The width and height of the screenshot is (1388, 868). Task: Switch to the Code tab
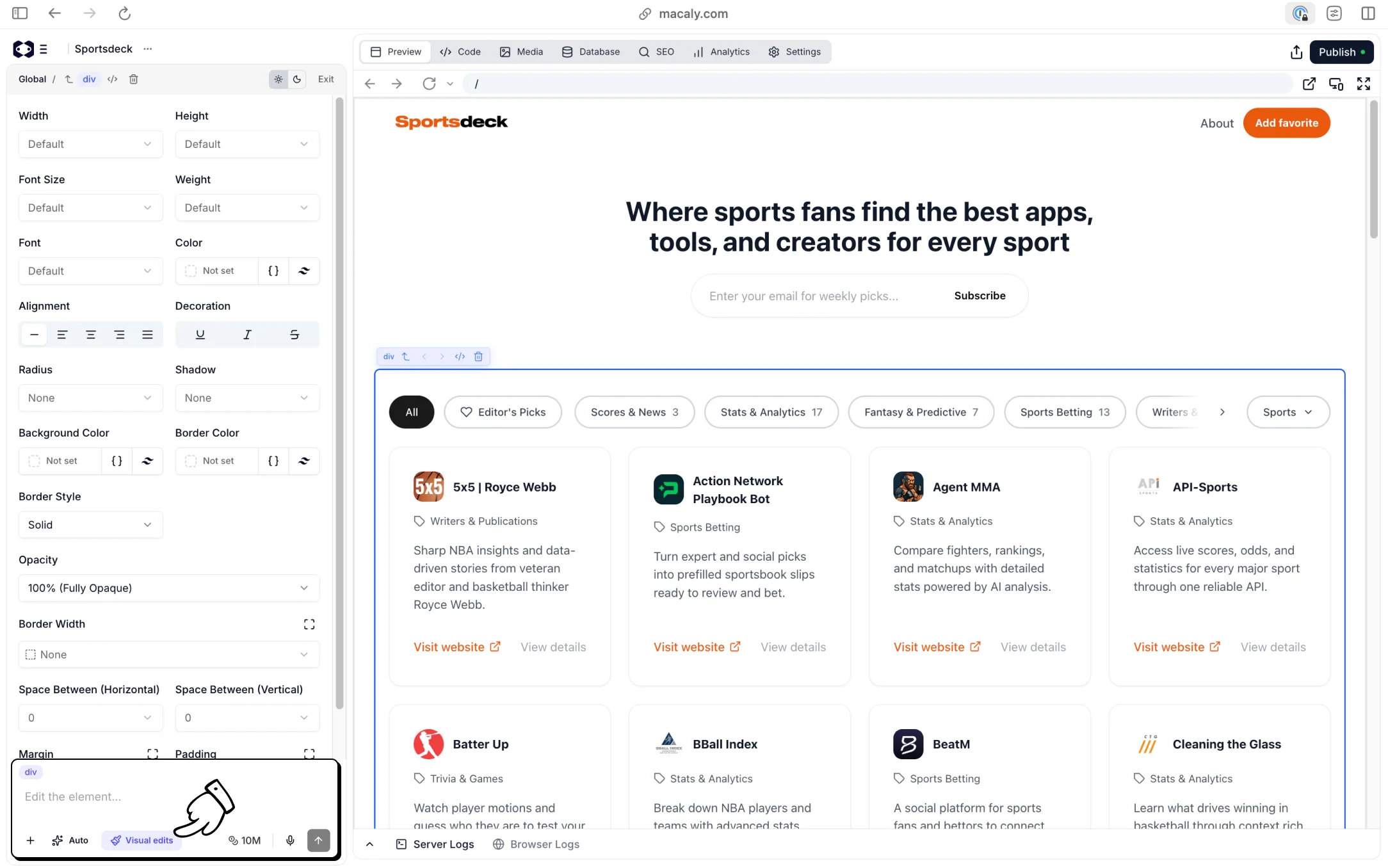pyautogui.click(x=461, y=52)
